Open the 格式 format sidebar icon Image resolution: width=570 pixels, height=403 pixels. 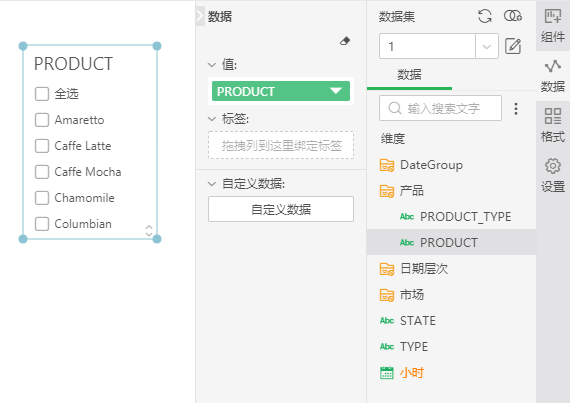(x=553, y=125)
